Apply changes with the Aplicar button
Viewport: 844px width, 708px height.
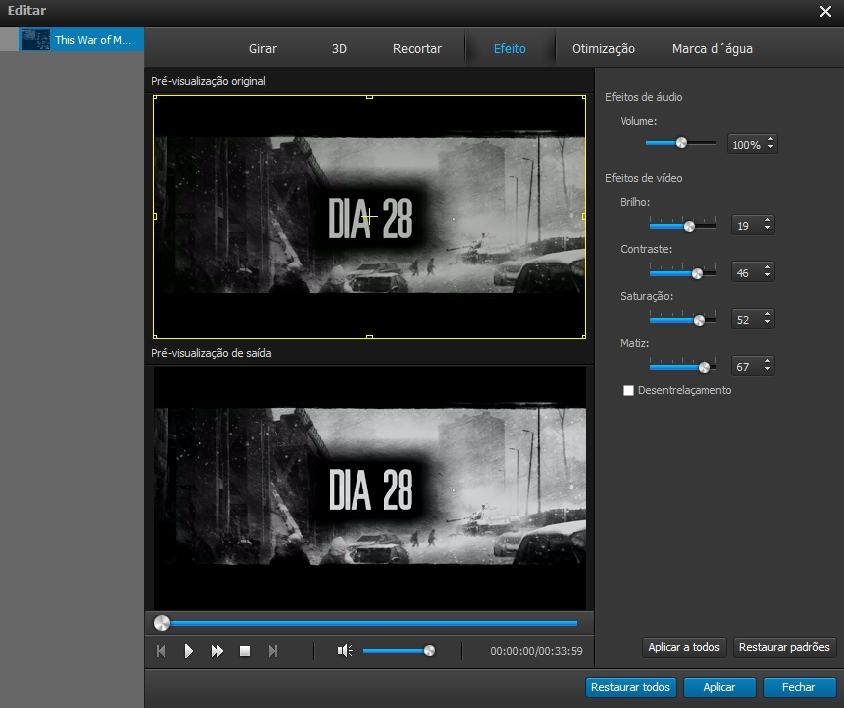tap(719, 687)
